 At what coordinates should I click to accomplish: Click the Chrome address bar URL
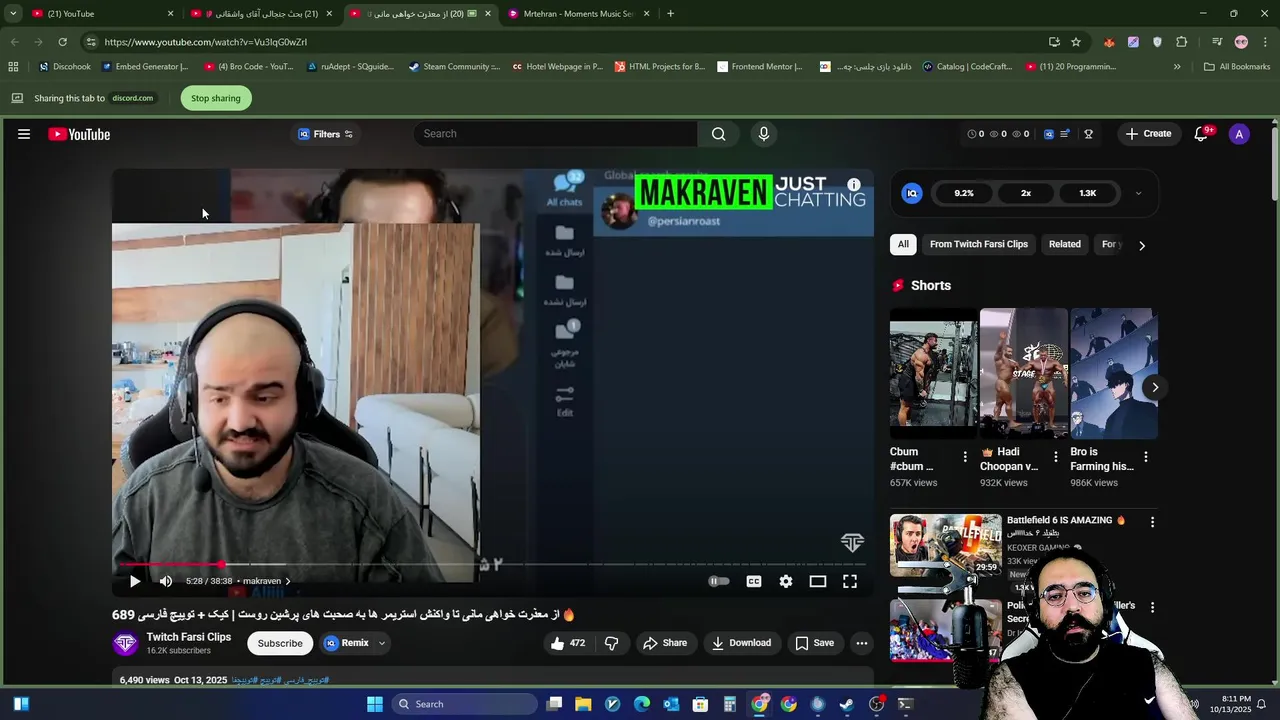point(205,42)
